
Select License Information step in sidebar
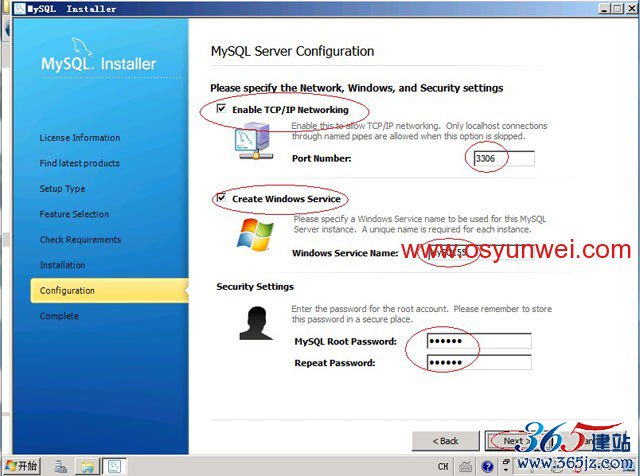tap(80, 138)
